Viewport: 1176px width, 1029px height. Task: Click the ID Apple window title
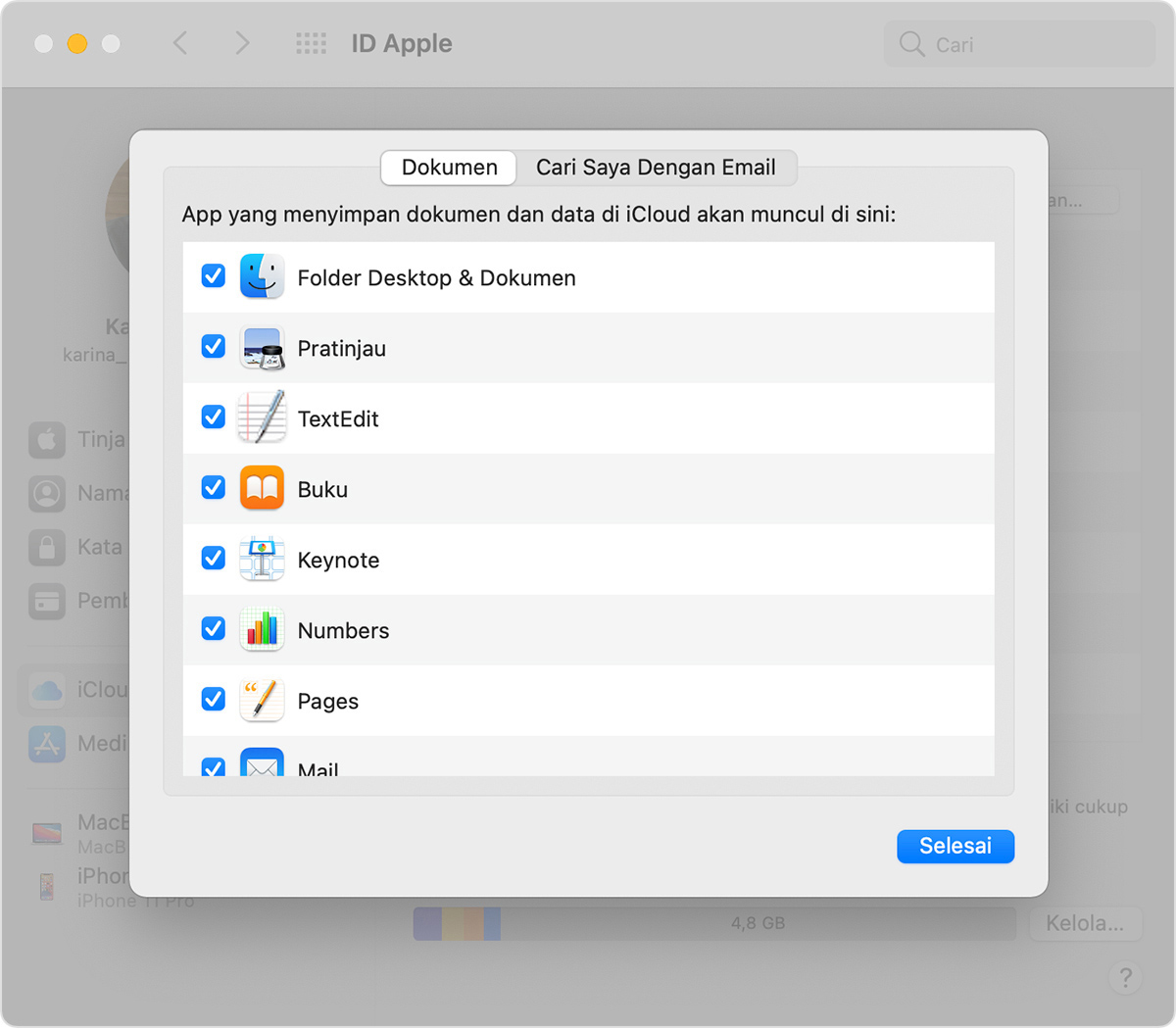tap(402, 44)
